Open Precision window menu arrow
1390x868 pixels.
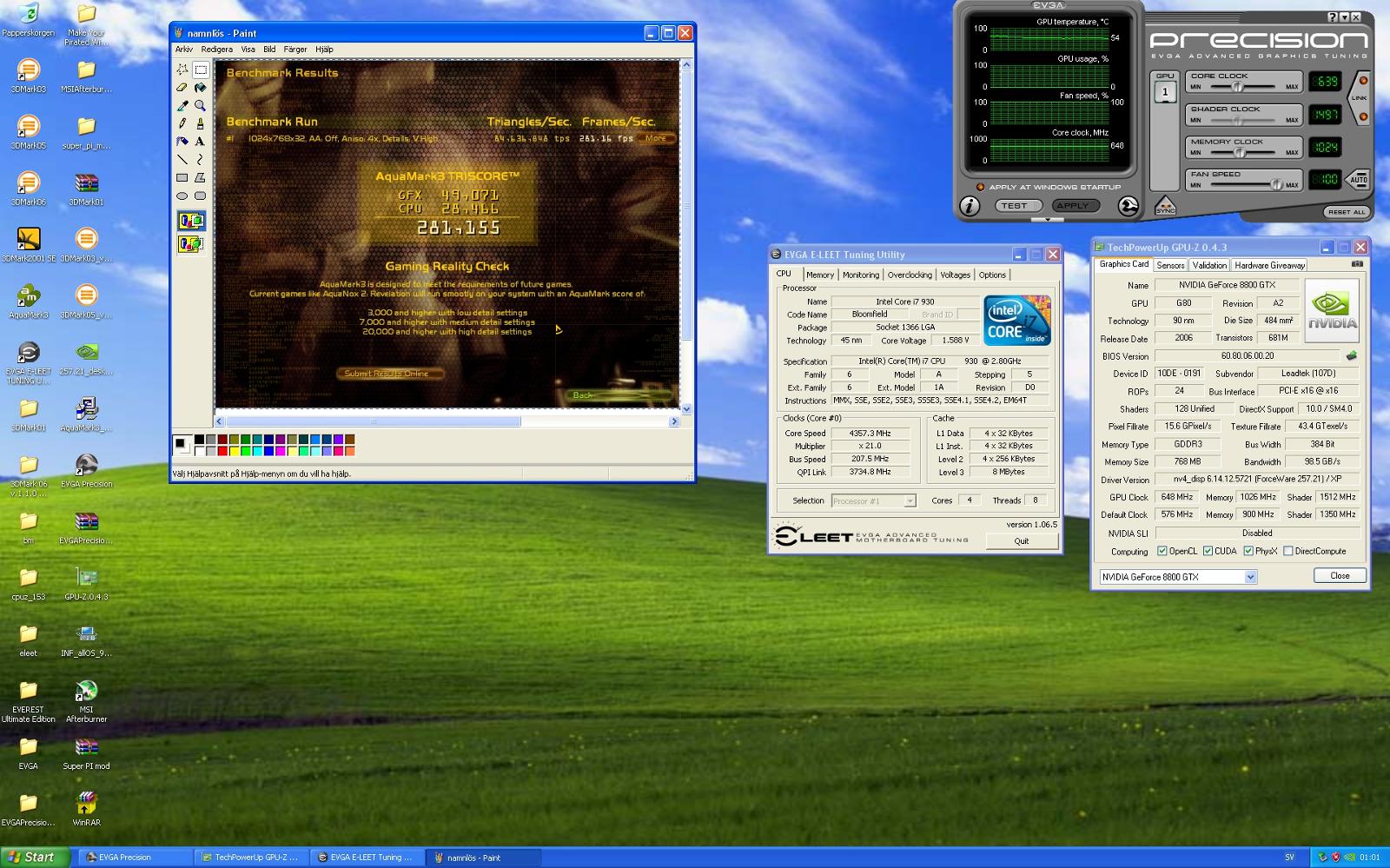pos(1345,17)
